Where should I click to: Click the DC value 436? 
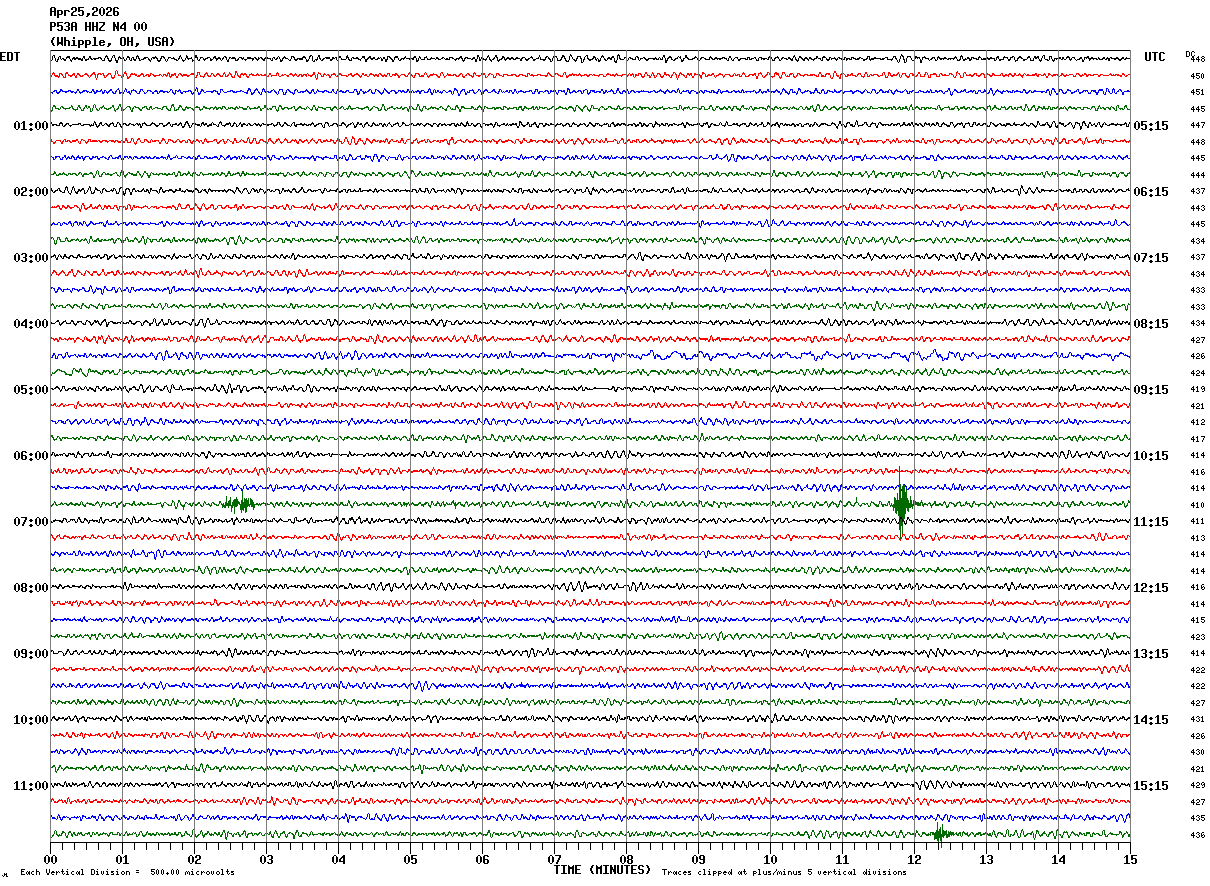[x=1197, y=835]
